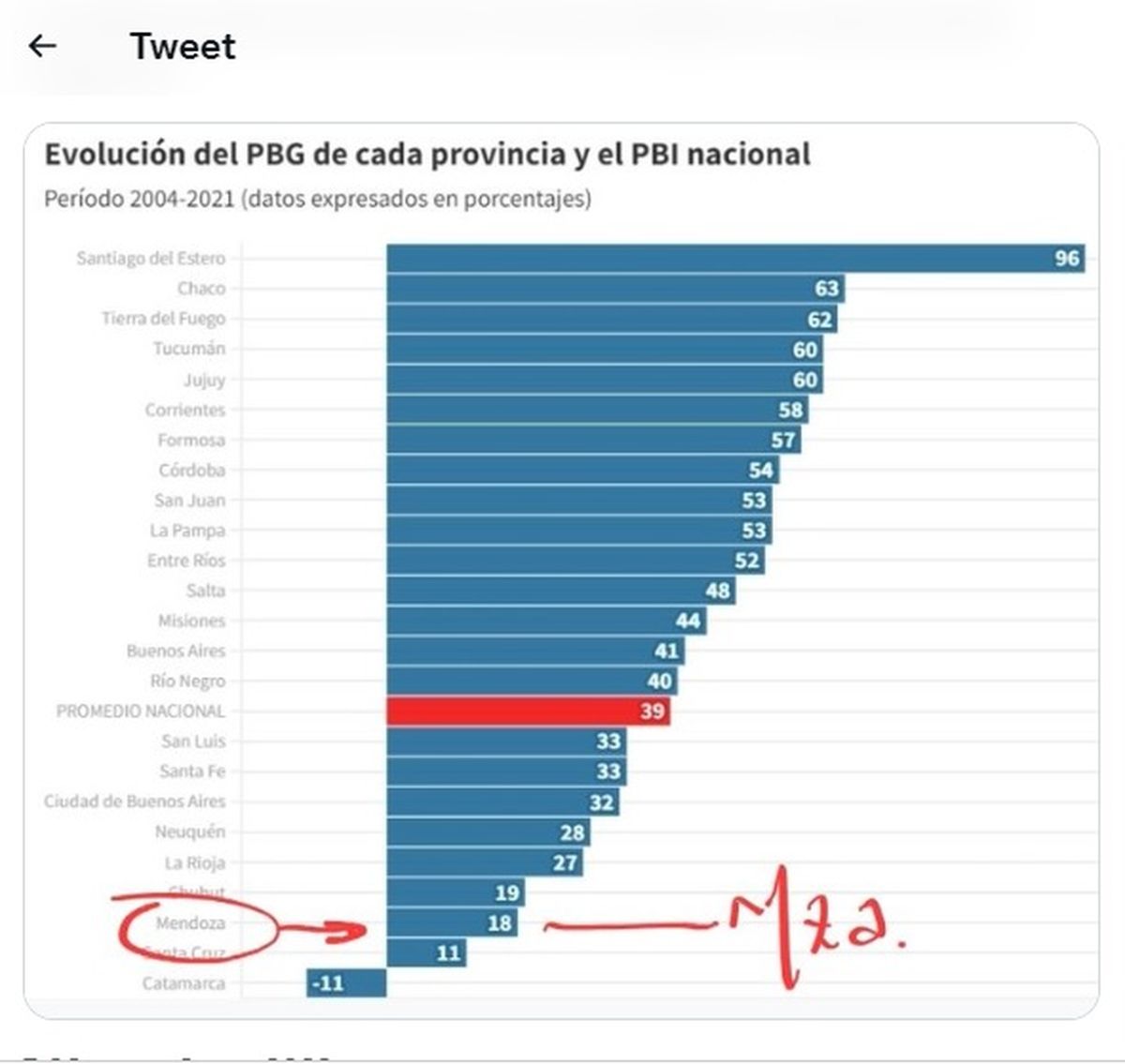Click the Córdoba bar value 54

pyautogui.click(x=760, y=470)
